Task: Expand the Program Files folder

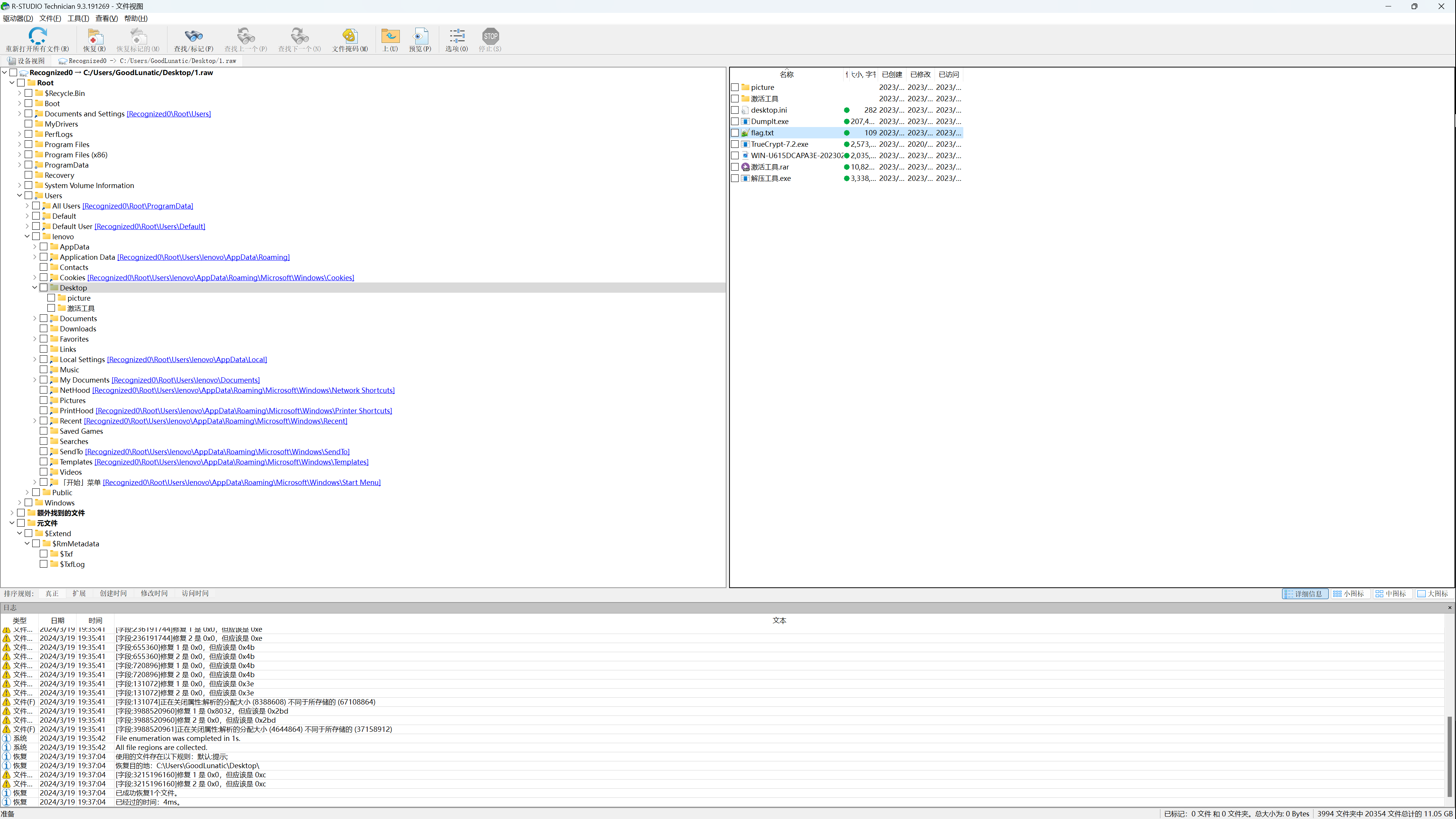Action: point(19,144)
